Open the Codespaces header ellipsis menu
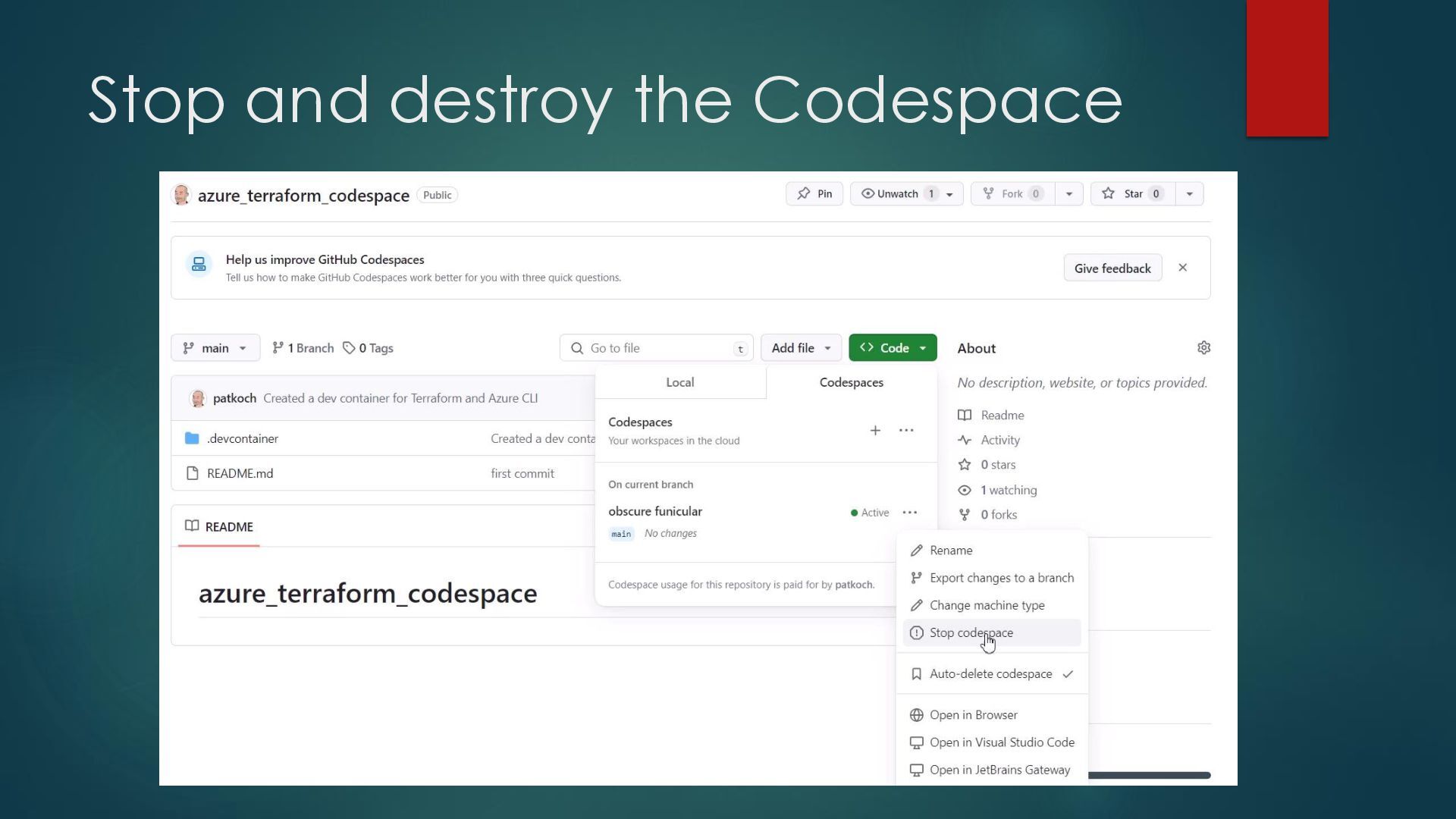This screenshot has width=1456, height=819. pos(906,431)
